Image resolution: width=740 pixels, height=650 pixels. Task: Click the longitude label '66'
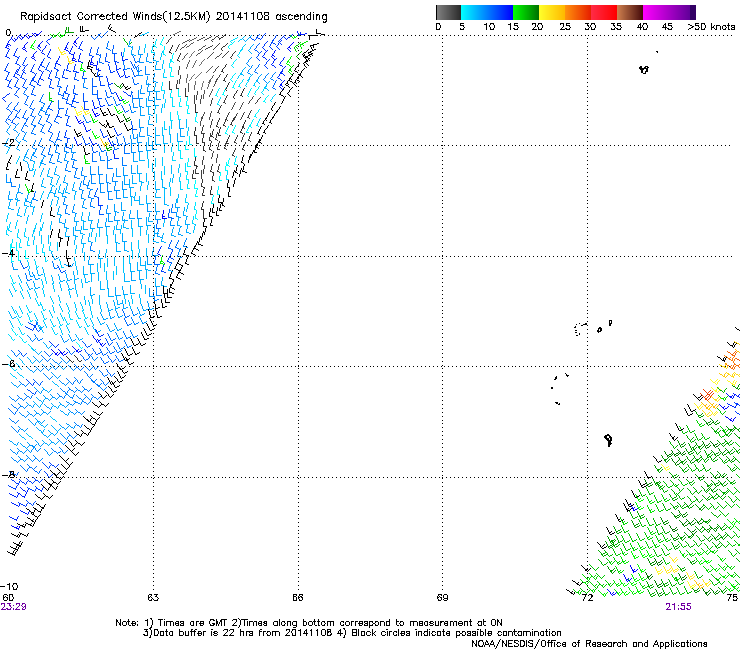297,598
